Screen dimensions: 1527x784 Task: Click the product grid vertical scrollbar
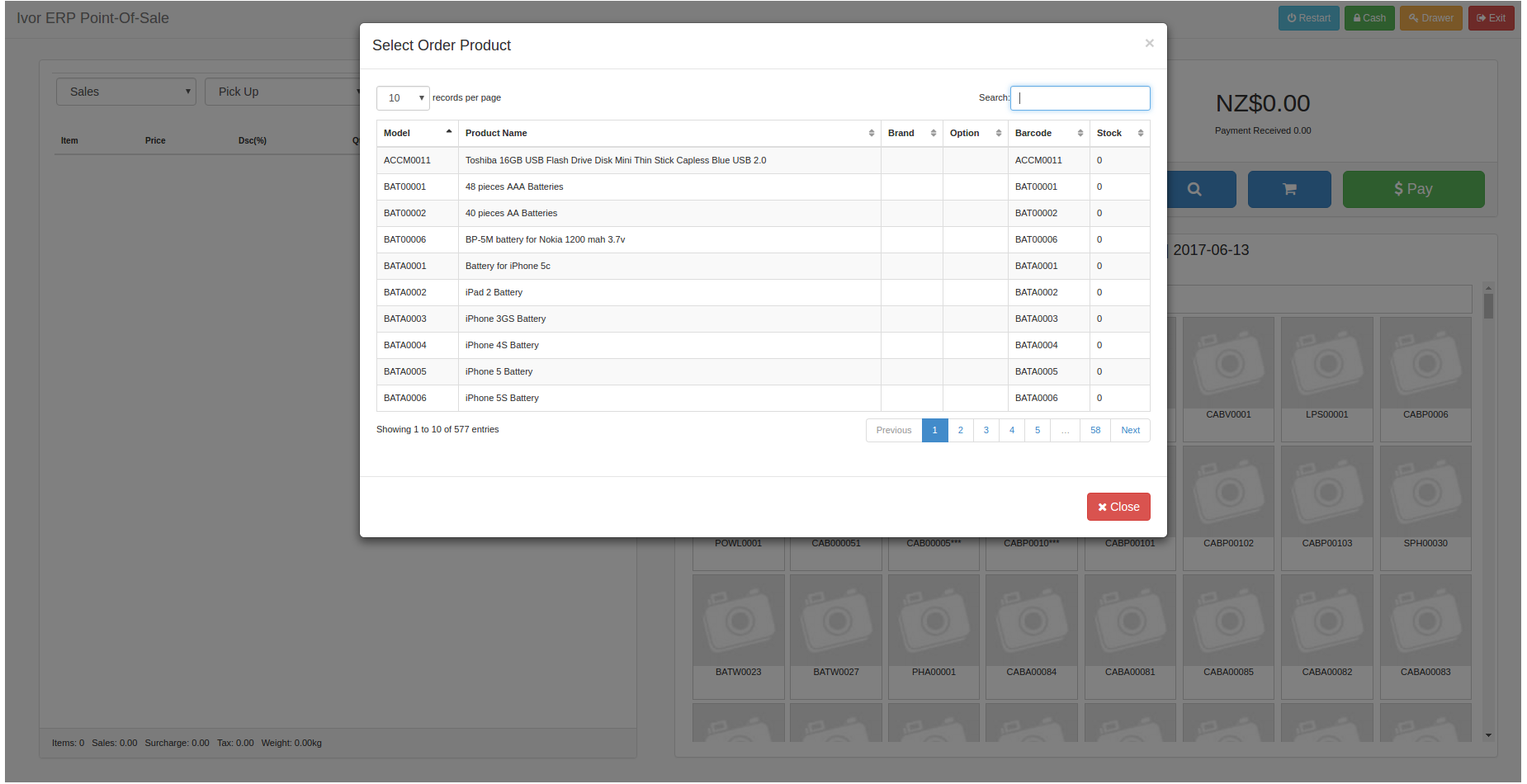click(x=1488, y=495)
